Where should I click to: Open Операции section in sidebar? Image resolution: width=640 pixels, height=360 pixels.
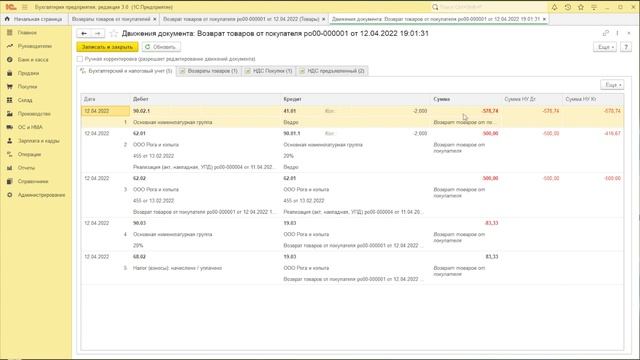pos(29,154)
